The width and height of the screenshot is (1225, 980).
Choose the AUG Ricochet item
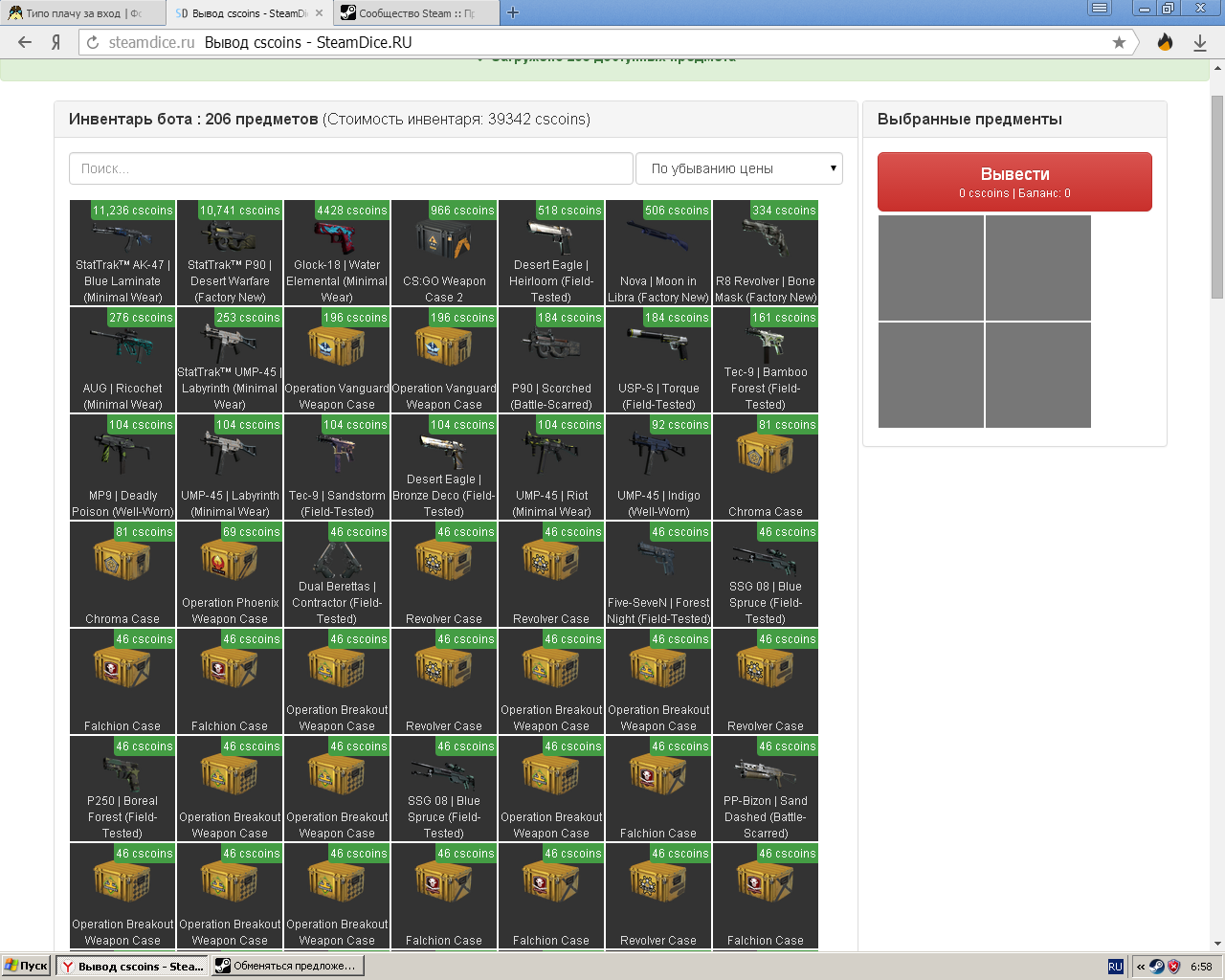[x=122, y=360]
